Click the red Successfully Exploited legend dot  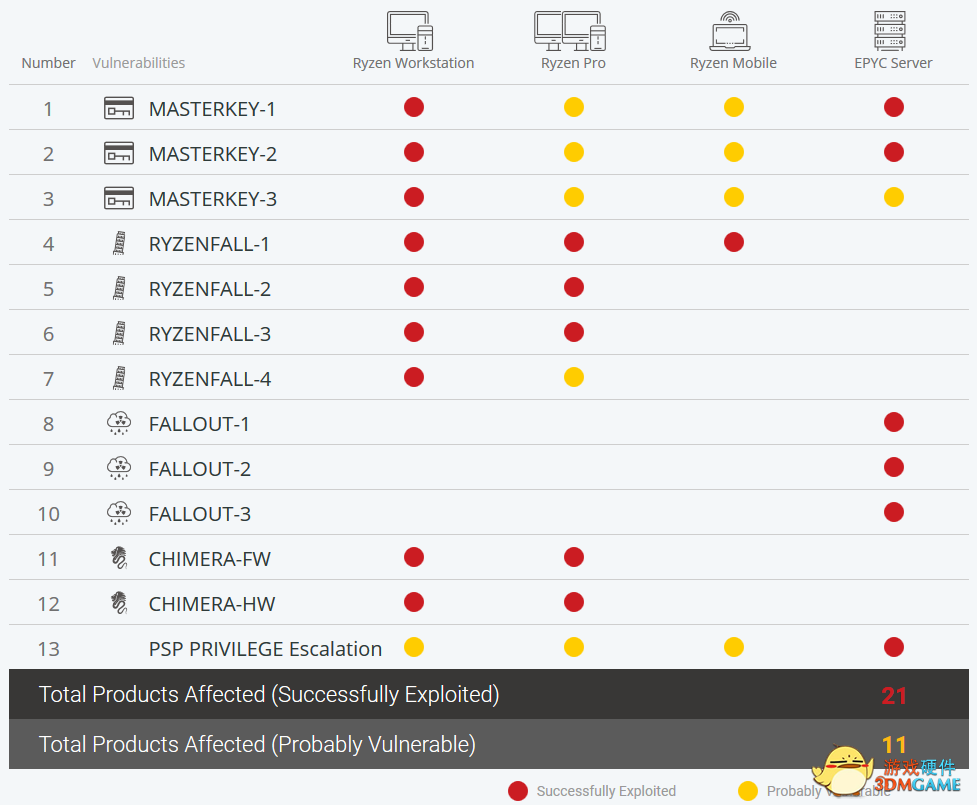click(518, 791)
